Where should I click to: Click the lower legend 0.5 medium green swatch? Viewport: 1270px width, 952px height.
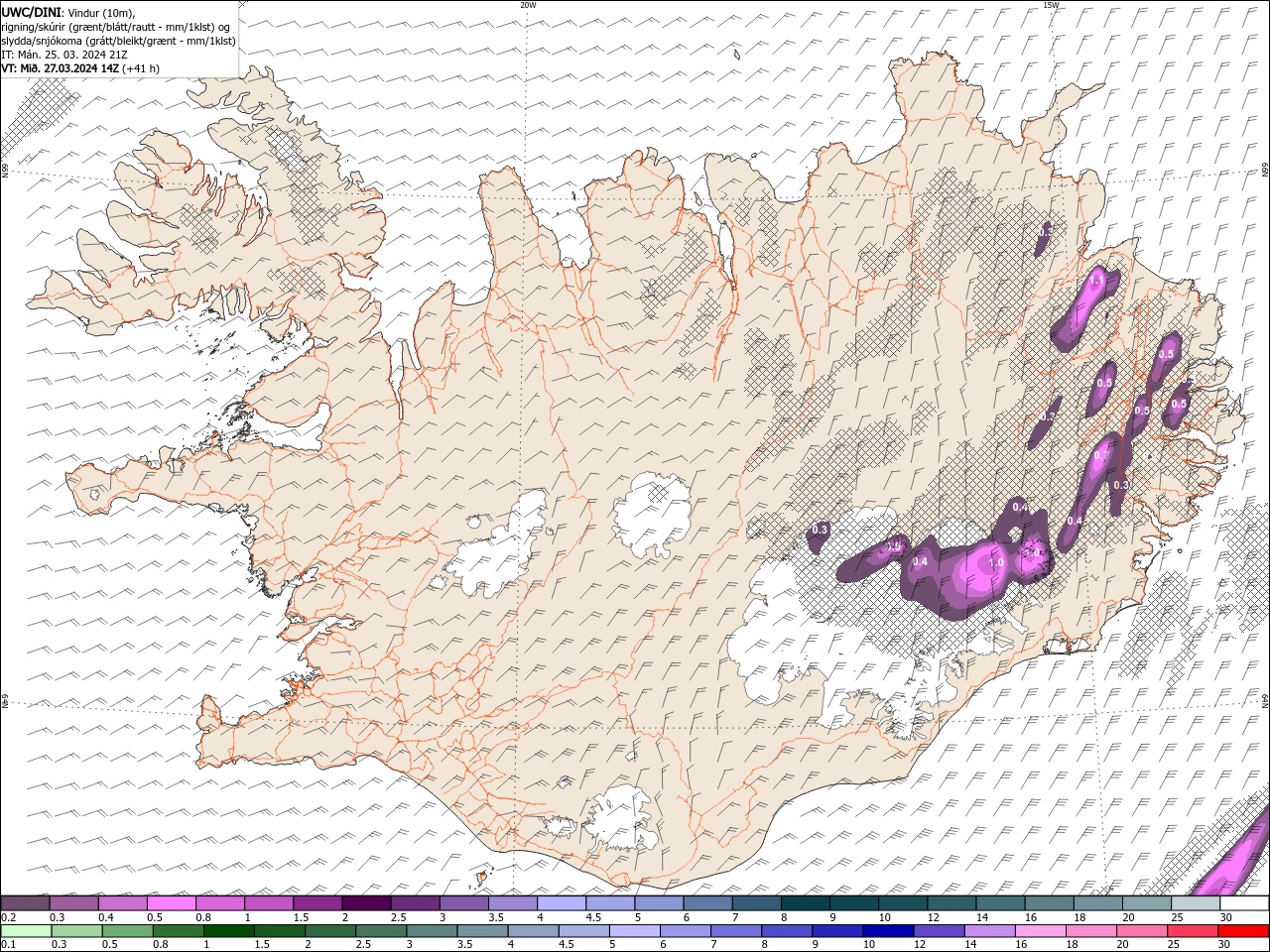click(x=128, y=930)
